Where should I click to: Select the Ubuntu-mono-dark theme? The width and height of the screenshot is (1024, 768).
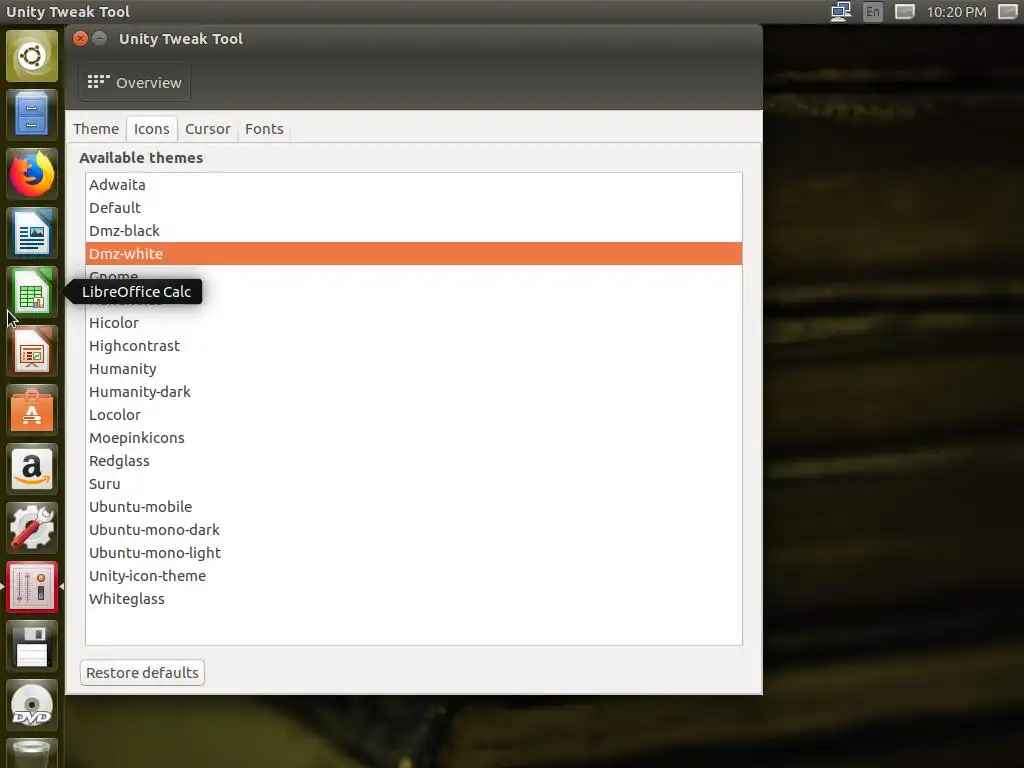click(x=414, y=530)
